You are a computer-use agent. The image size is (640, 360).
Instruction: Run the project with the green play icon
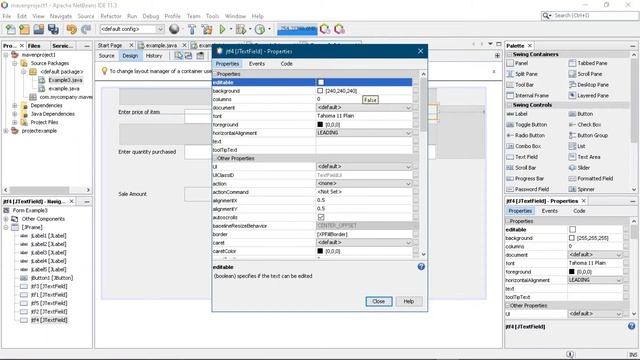click(x=222, y=29)
